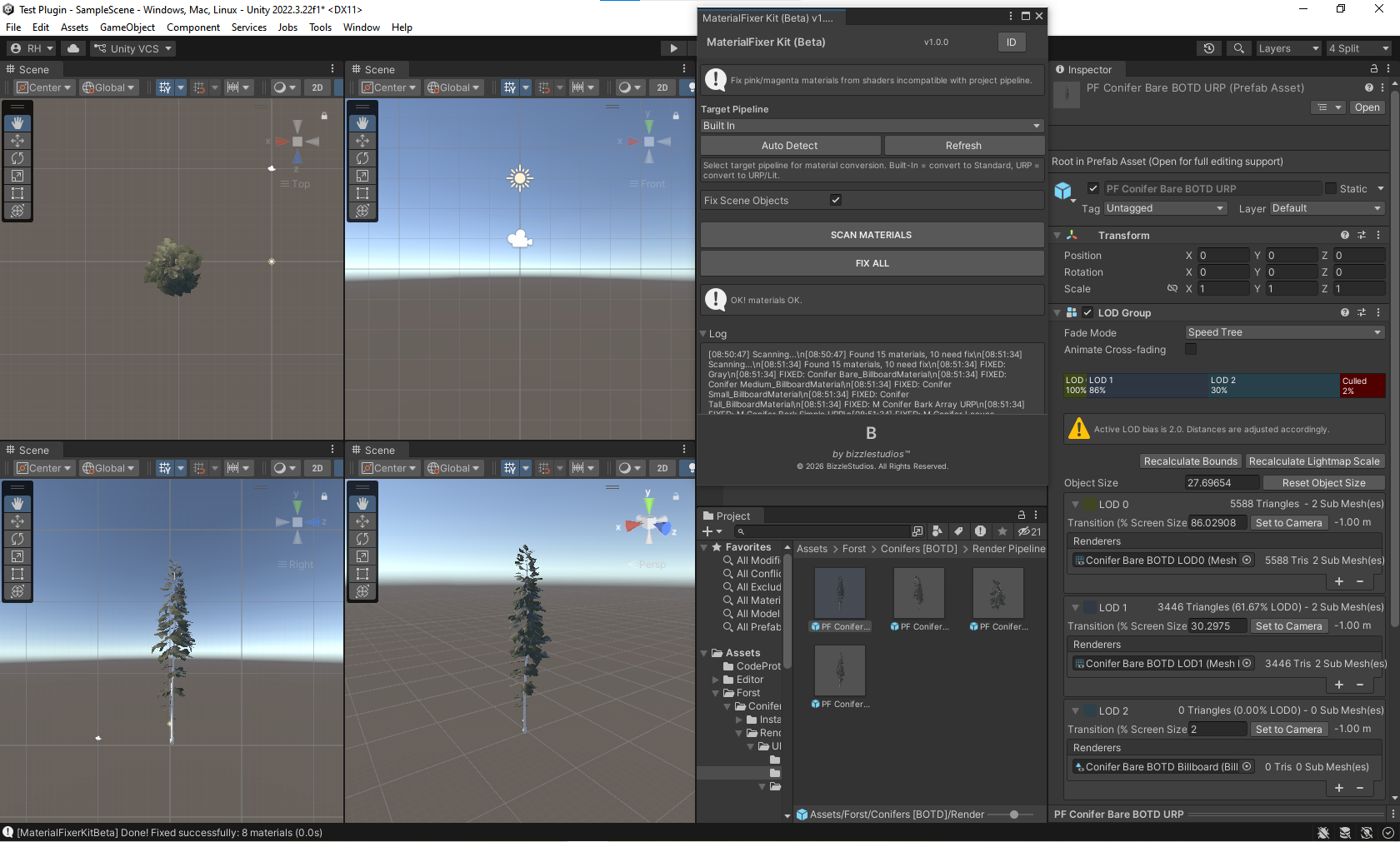Enable the Animate Cross-fading checkbox

point(1191,350)
